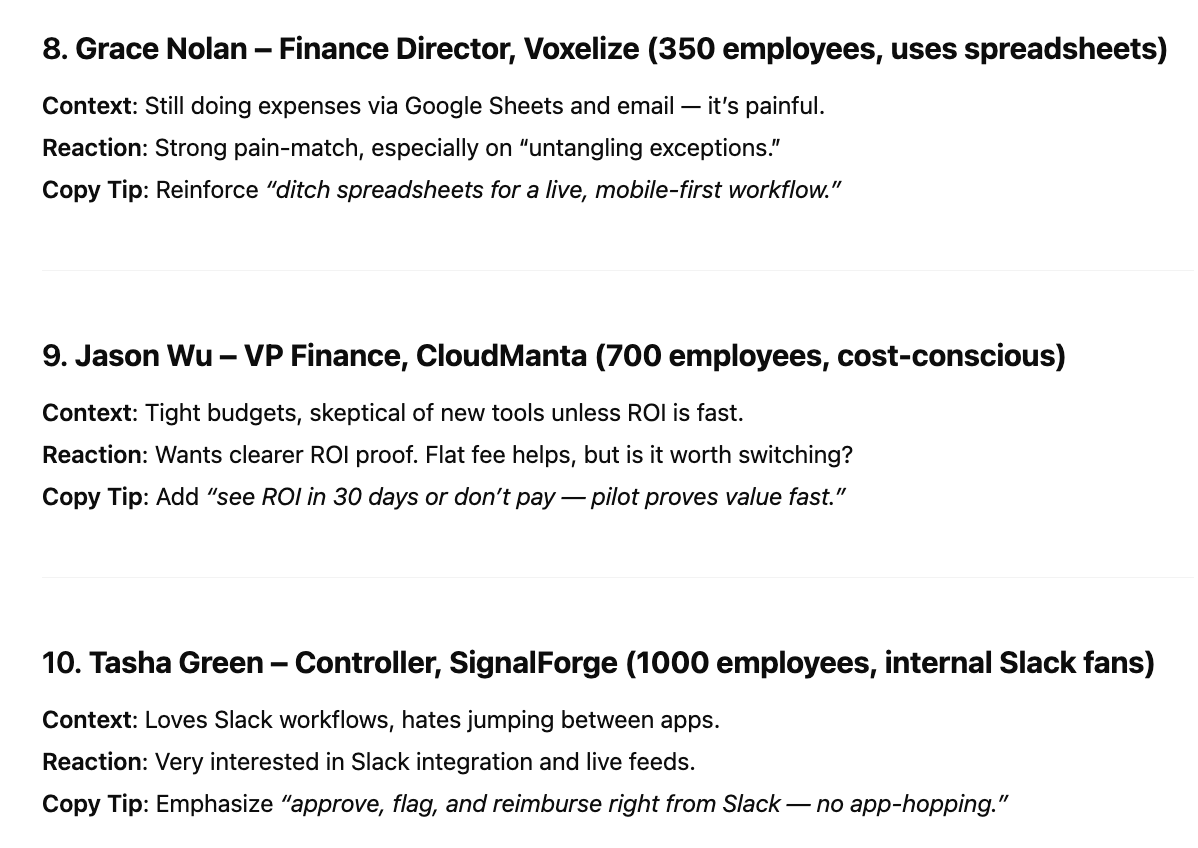
Task: Click the word CloudManta in heading
Action: coord(501,356)
